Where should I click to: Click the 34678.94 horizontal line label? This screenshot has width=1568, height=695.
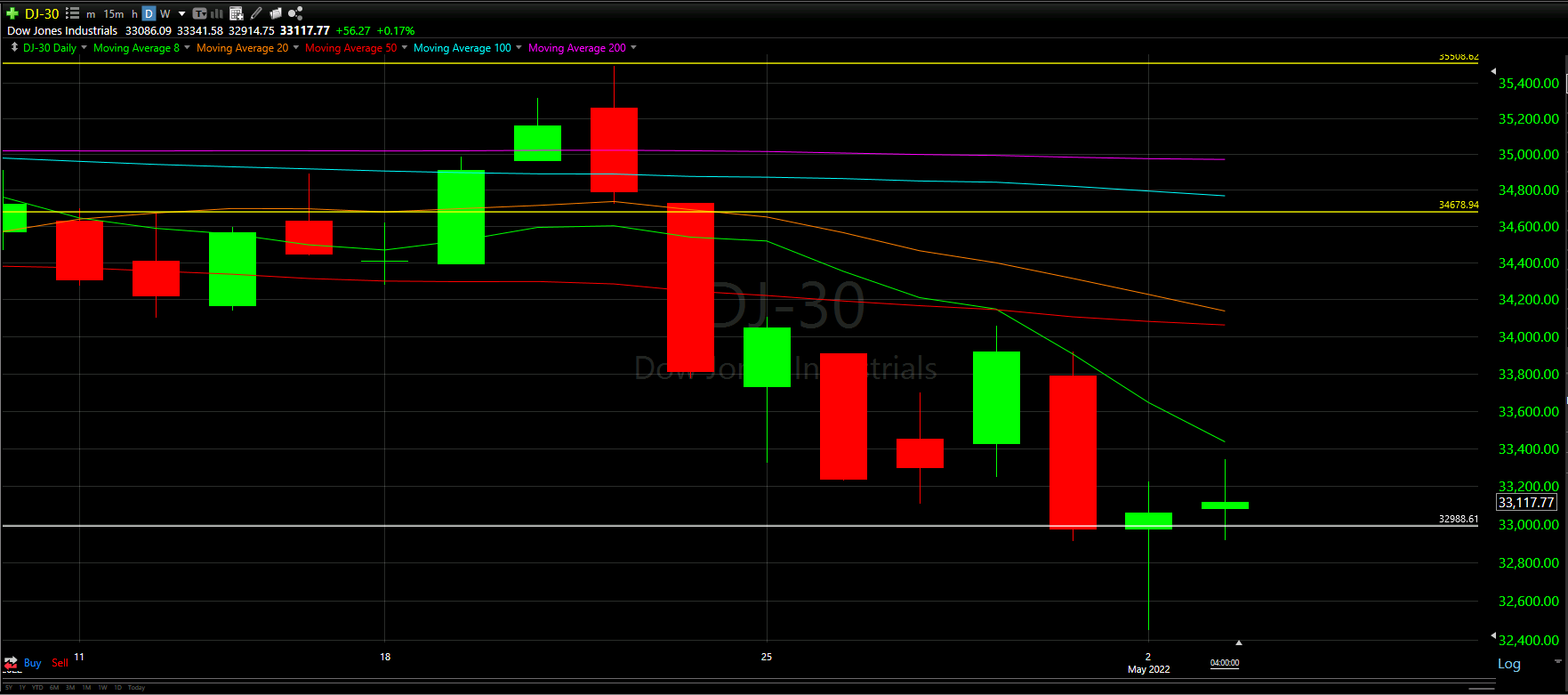click(1459, 205)
